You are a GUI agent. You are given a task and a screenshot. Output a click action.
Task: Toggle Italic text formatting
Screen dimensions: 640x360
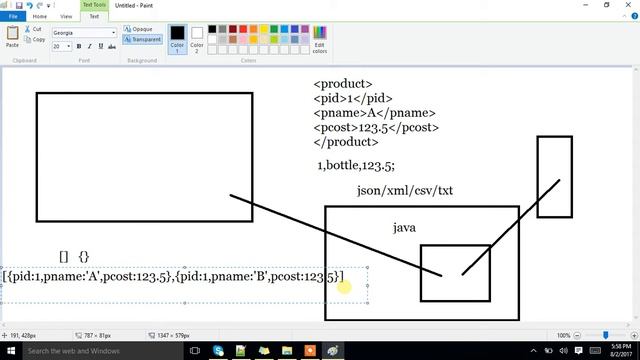click(89, 47)
